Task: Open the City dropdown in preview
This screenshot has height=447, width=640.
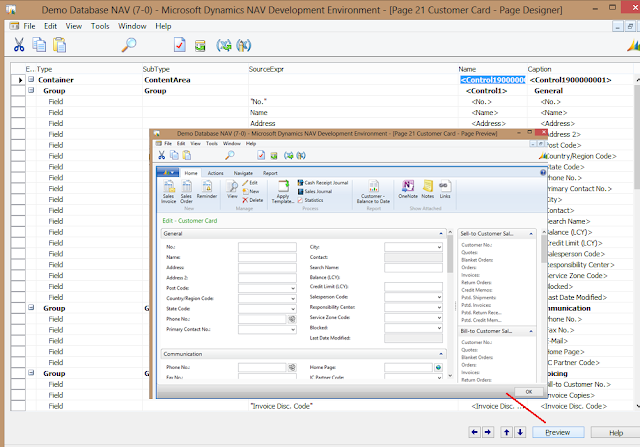Action: [x=439, y=247]
